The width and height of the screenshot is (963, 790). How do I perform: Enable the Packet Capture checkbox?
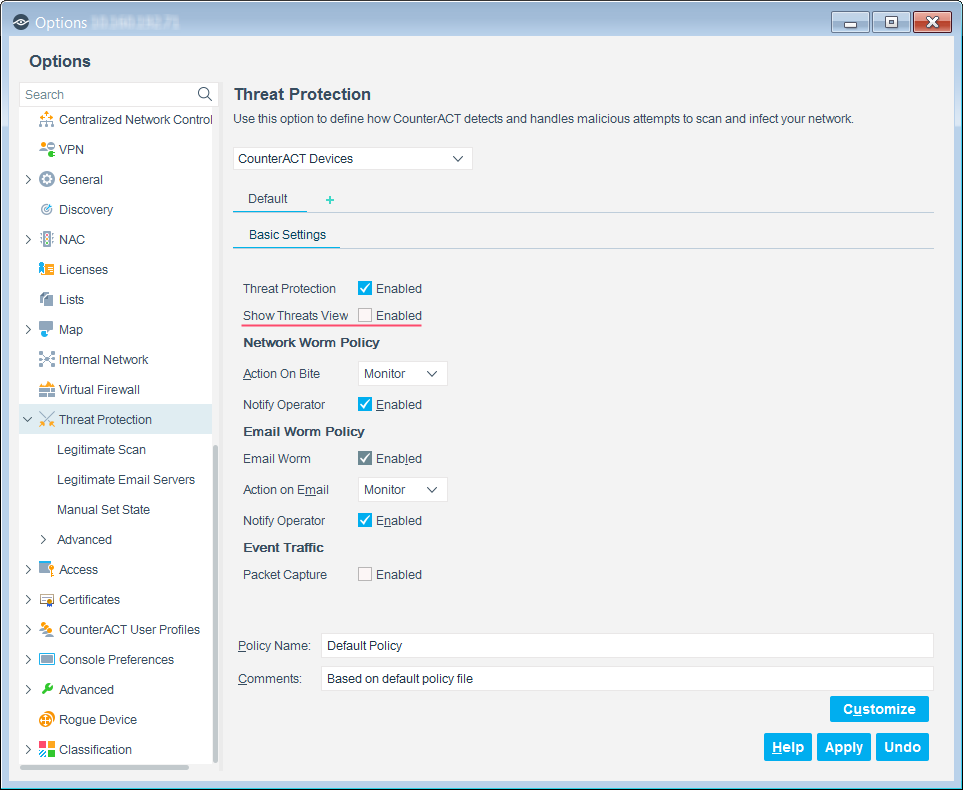[365, 574]
